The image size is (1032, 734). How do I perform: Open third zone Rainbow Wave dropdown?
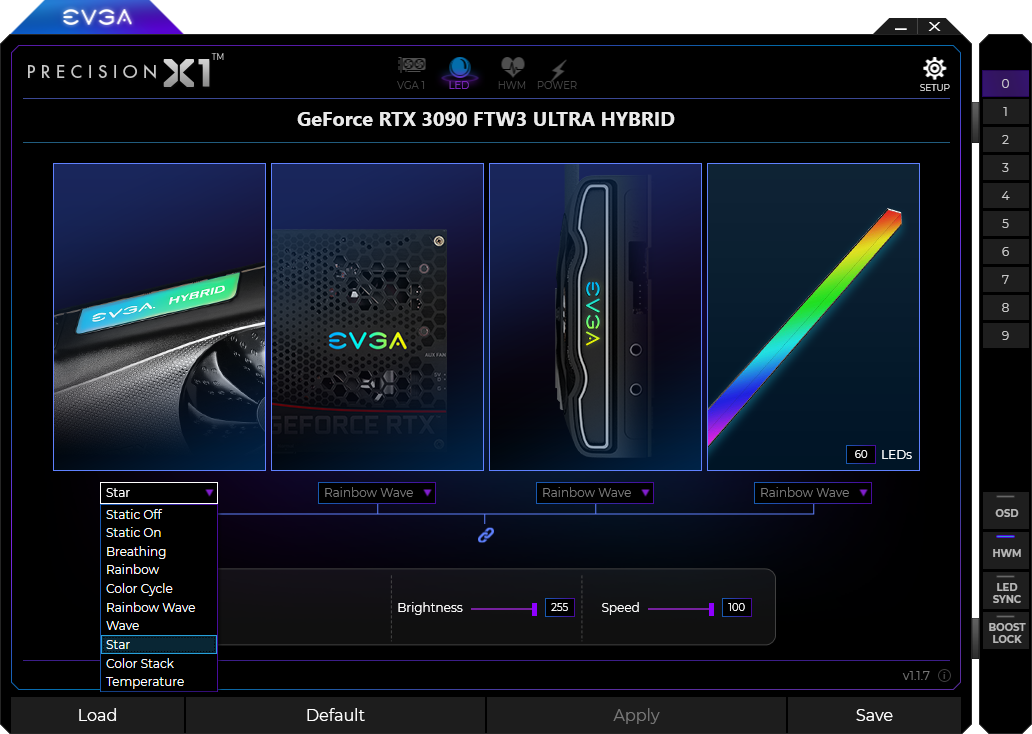click(x=594, y=492)
